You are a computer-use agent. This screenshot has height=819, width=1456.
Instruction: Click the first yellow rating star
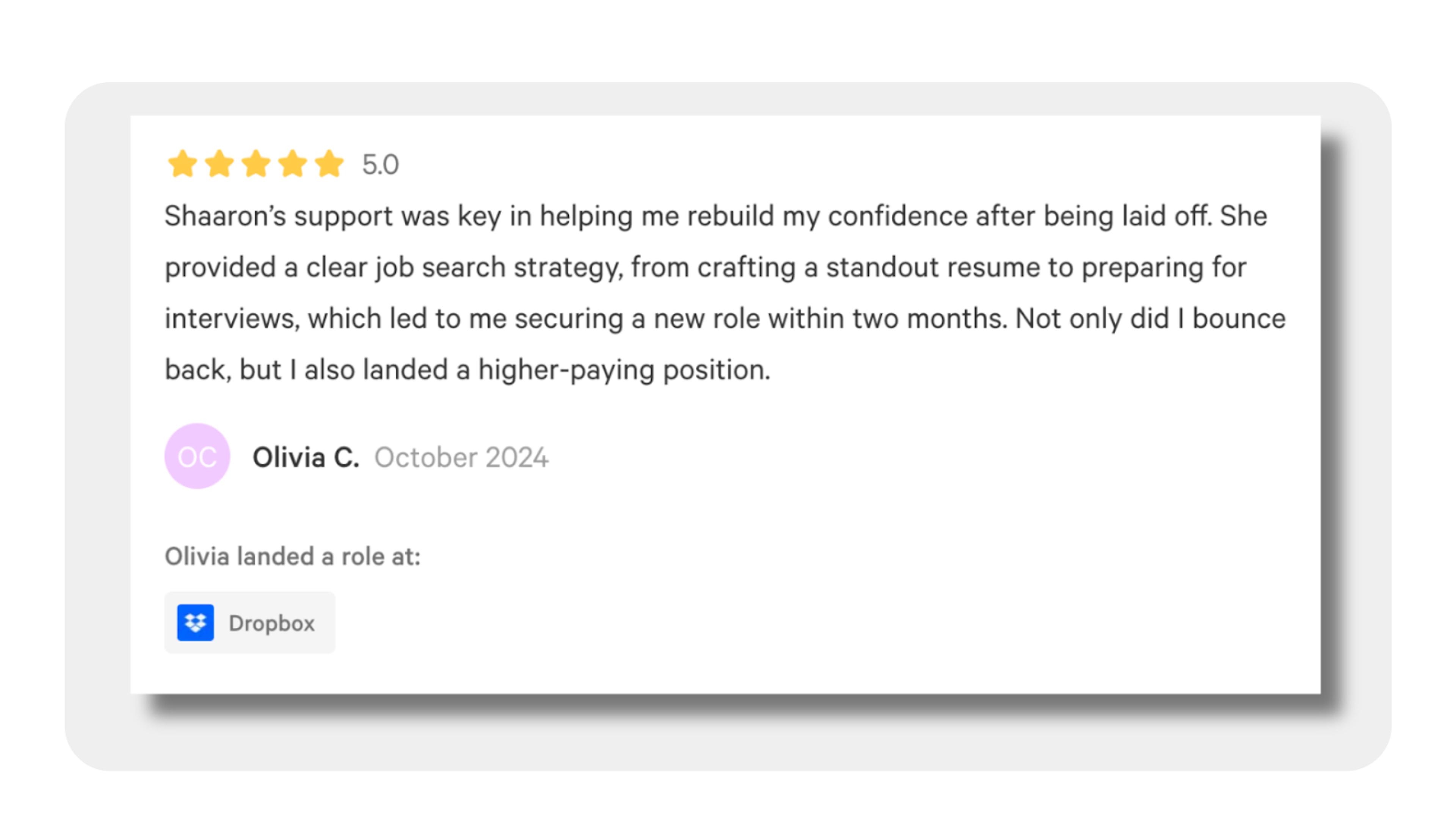[182, 164]
